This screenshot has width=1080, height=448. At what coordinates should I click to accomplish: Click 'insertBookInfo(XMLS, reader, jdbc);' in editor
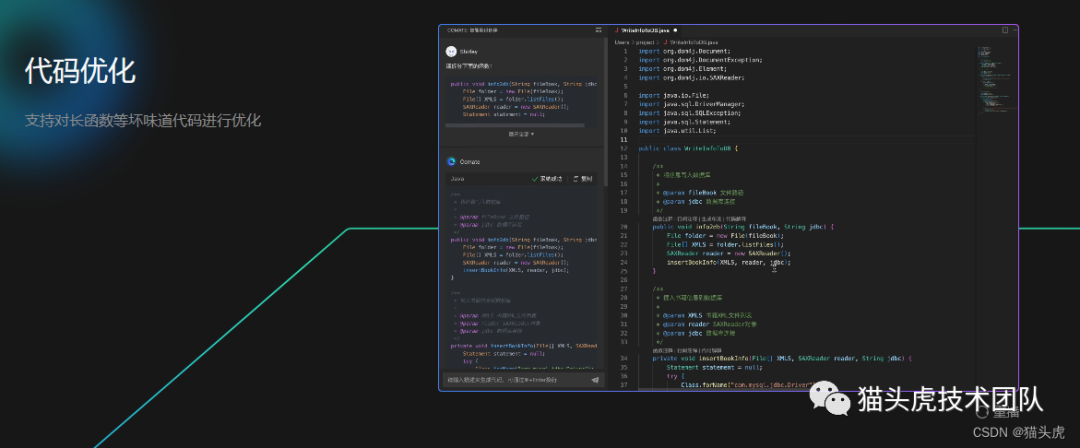[729, 262]
